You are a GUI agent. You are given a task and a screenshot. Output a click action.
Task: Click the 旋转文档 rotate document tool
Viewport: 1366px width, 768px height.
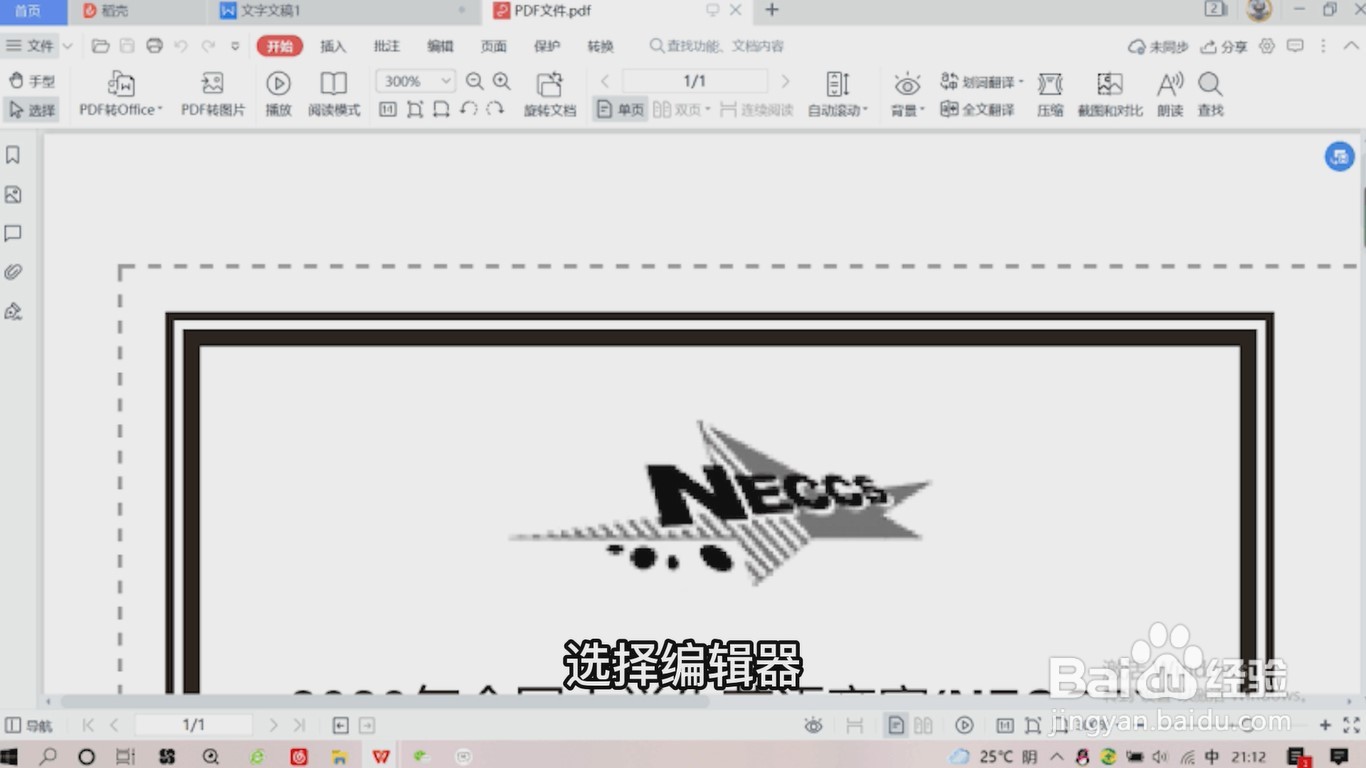[x=550, y=94]
